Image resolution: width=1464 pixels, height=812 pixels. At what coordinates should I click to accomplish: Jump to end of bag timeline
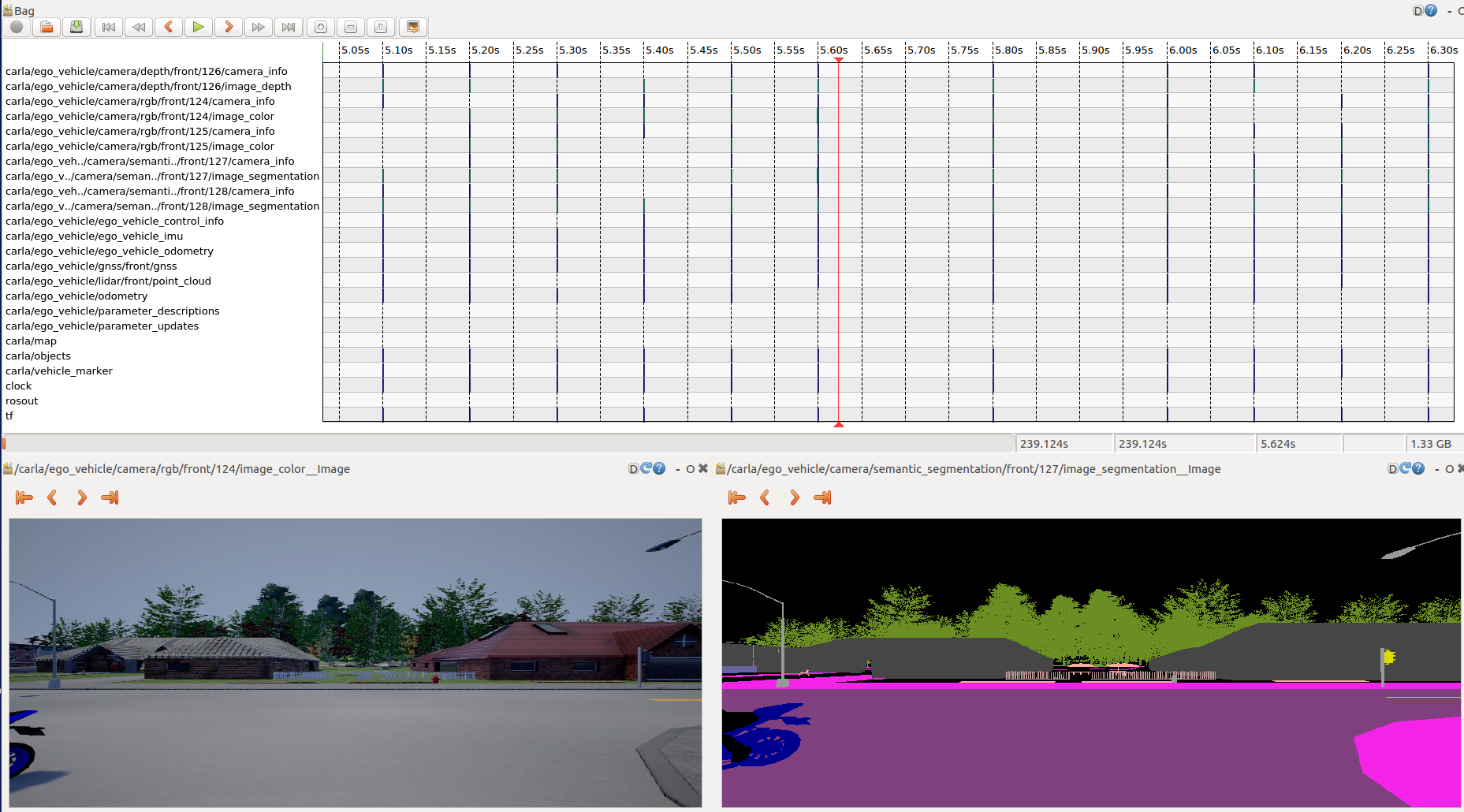(x=289, y=27)
